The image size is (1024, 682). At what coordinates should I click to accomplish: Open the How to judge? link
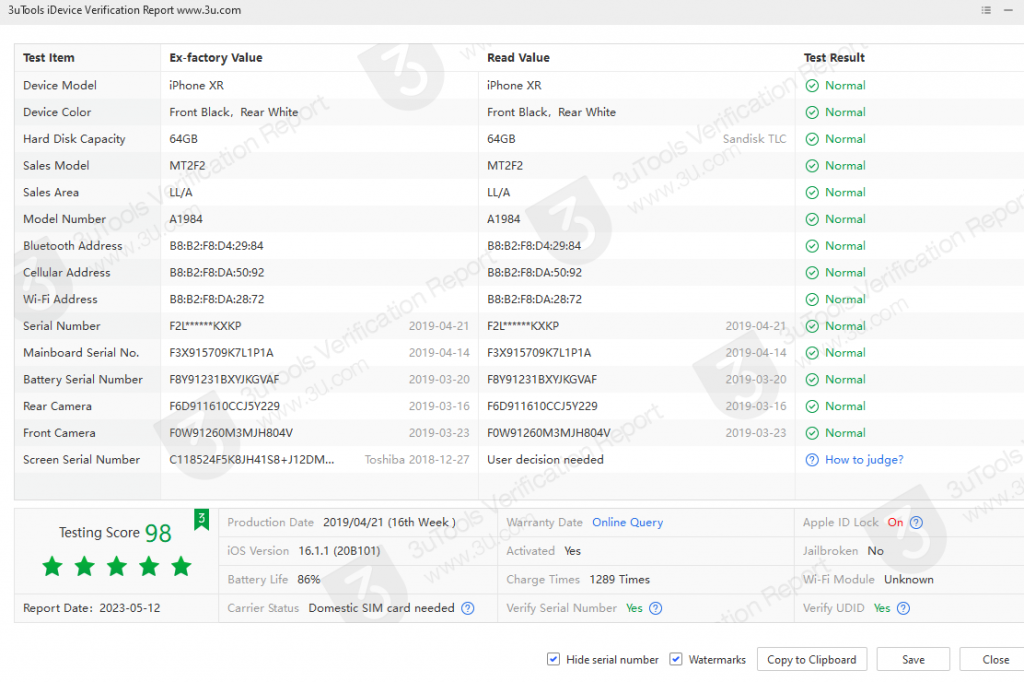pyautogui.click(x=864, y=460)
